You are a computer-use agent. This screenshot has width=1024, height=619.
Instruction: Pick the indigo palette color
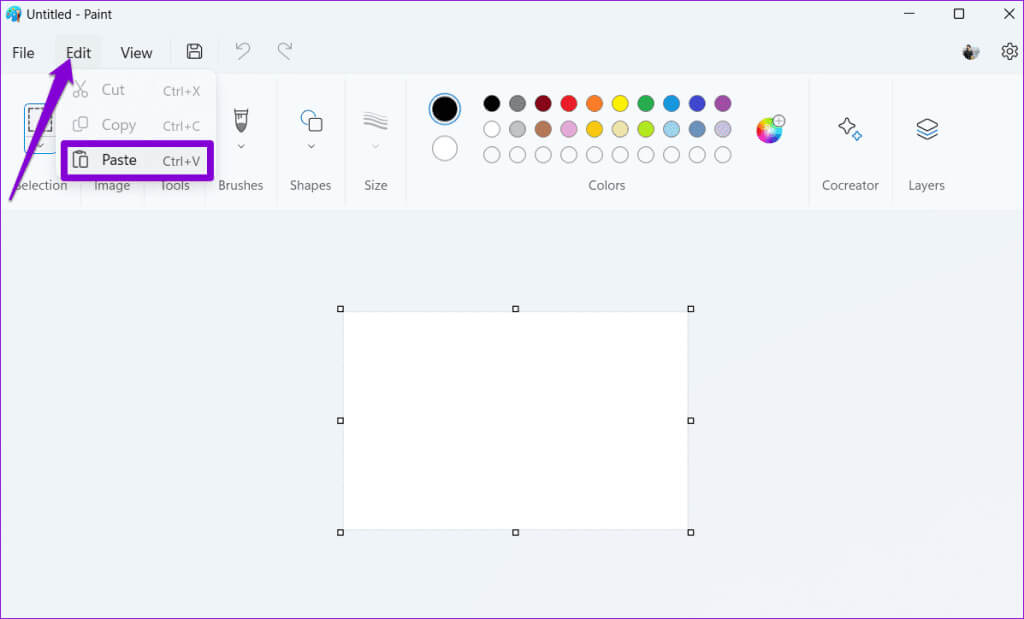pyautogui.click(x=697, y=103)
